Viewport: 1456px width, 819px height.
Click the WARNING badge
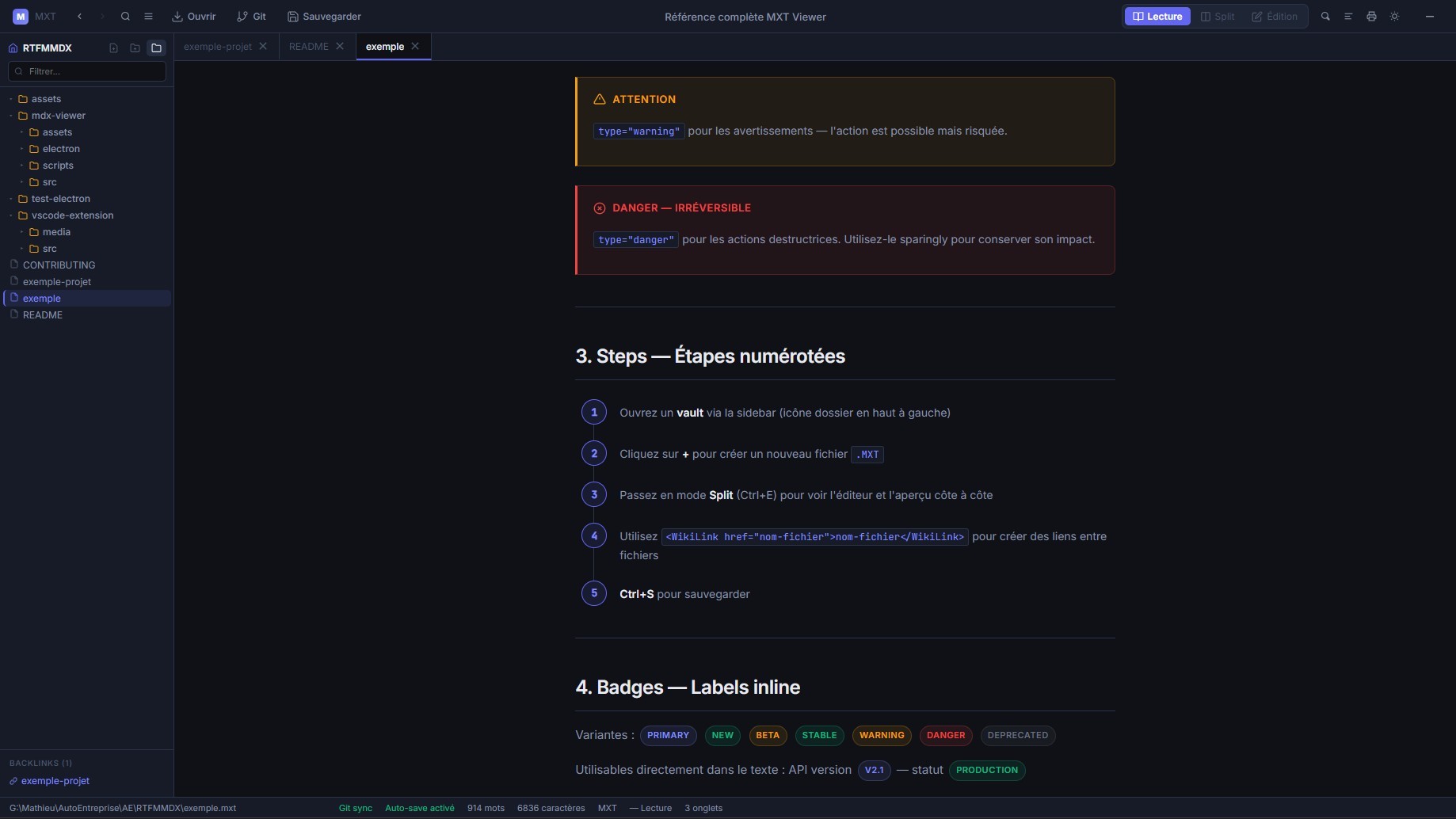click(x=882, y=736)
